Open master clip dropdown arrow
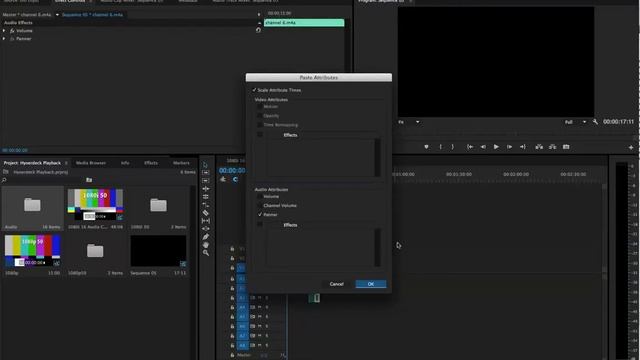This screenshot has height=360, width=640. click(x=57, y=15)
